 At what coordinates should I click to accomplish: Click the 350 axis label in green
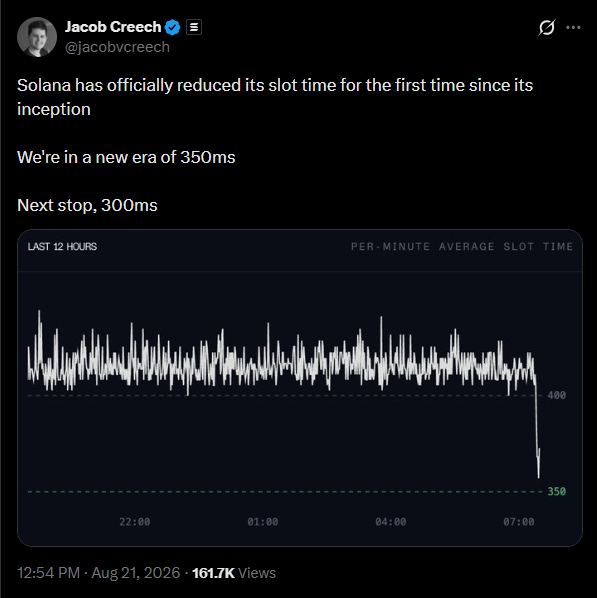[x=557, y=492]
